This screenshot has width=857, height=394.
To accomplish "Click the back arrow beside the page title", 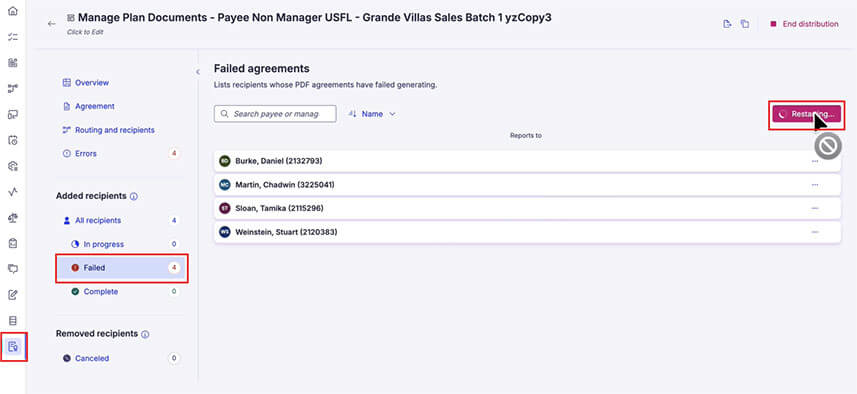I will [52, 24].
